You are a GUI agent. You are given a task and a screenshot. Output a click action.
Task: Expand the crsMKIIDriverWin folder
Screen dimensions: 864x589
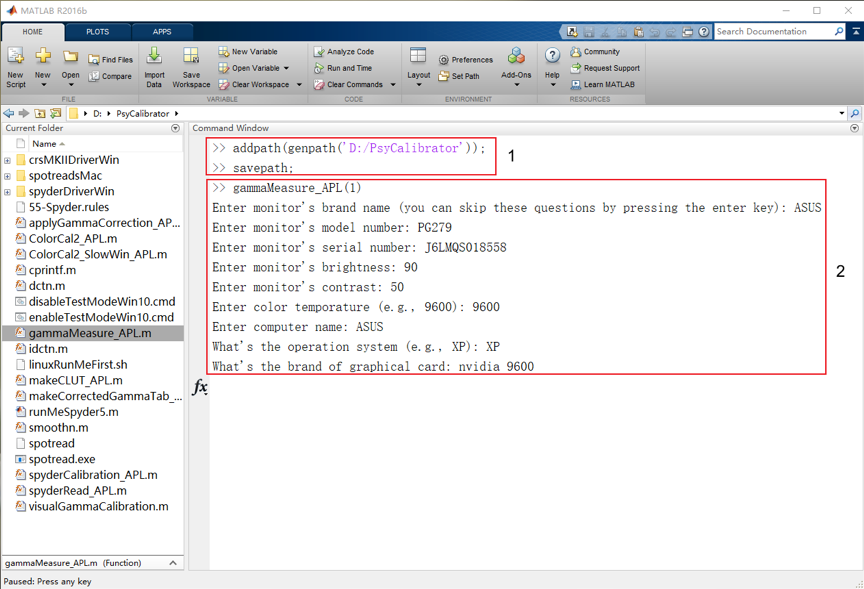pos(7,160)
